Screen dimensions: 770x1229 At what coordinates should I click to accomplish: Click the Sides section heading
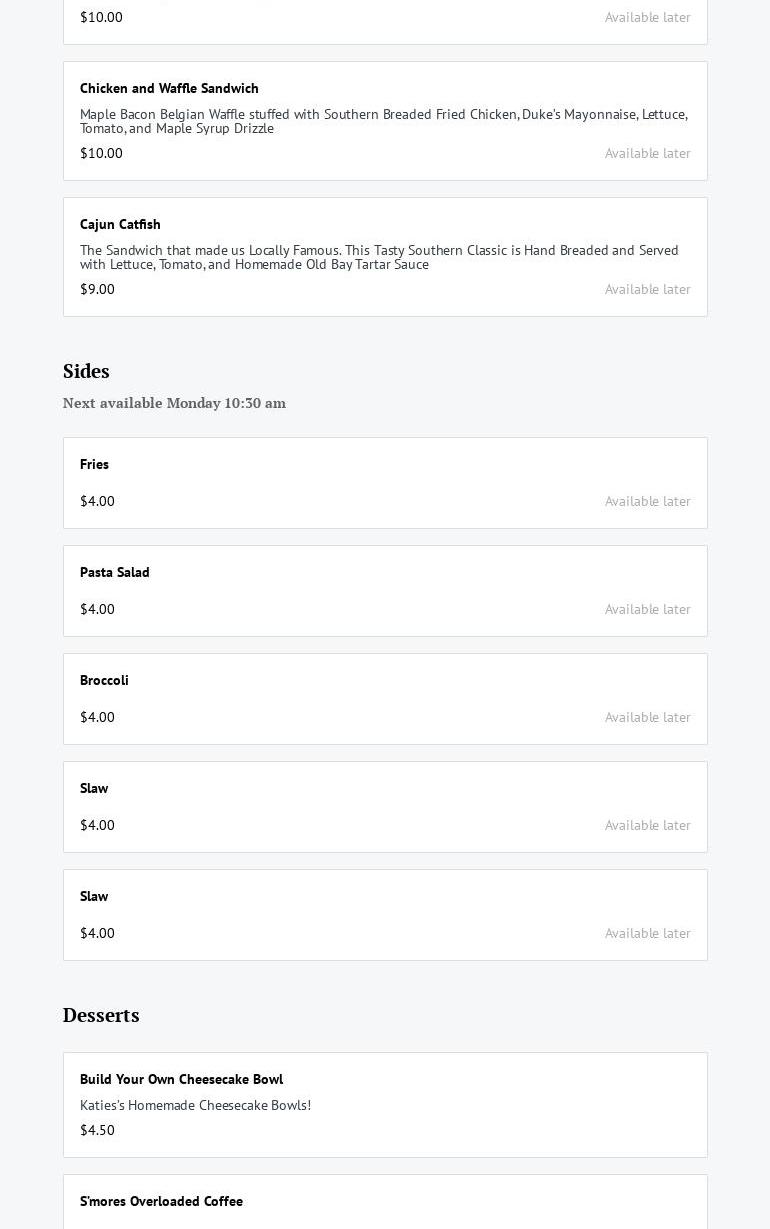click(86, 372)
